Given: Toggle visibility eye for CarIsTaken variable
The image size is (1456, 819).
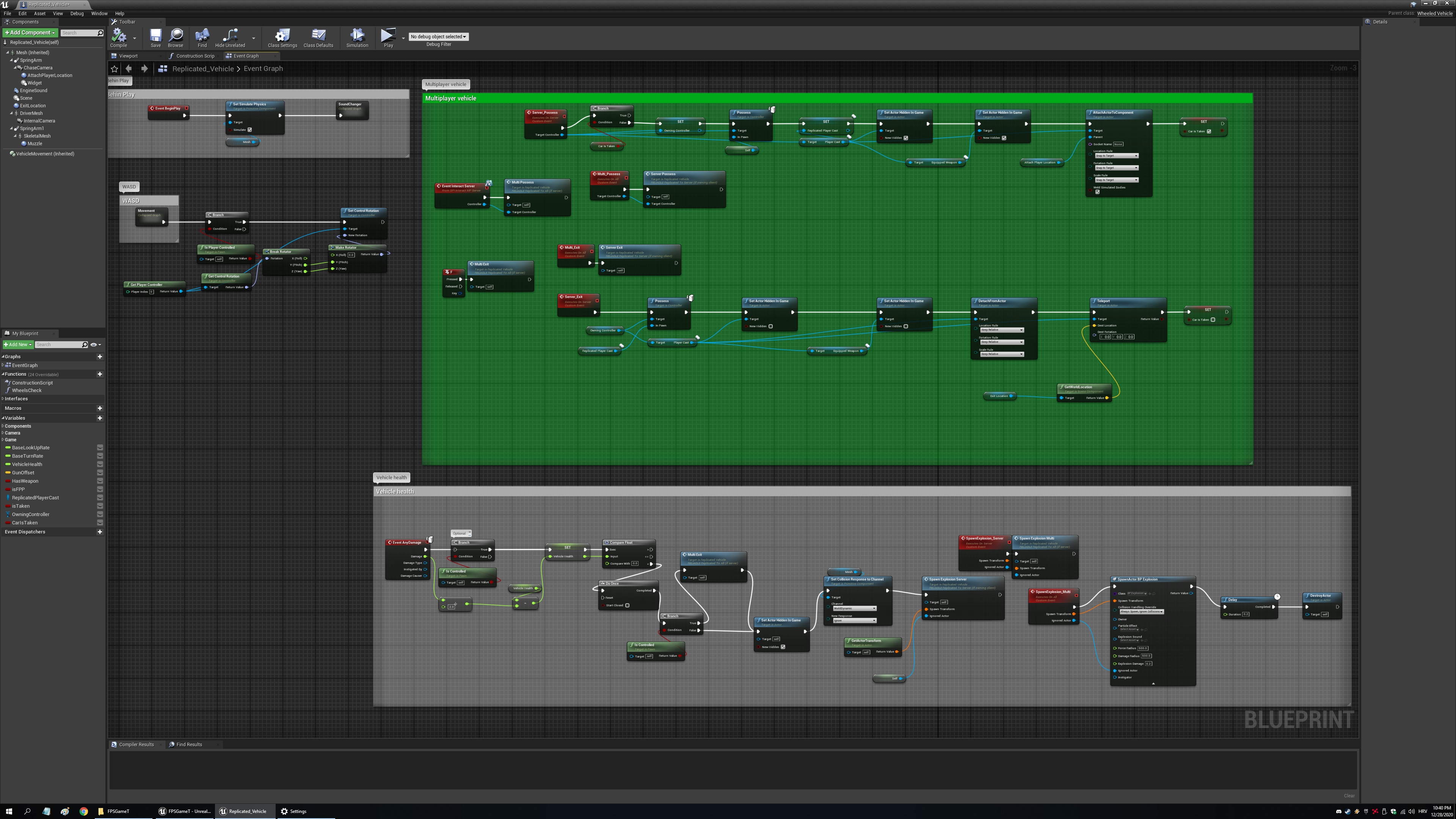Looking at the screenshot, I should (100, 523).
